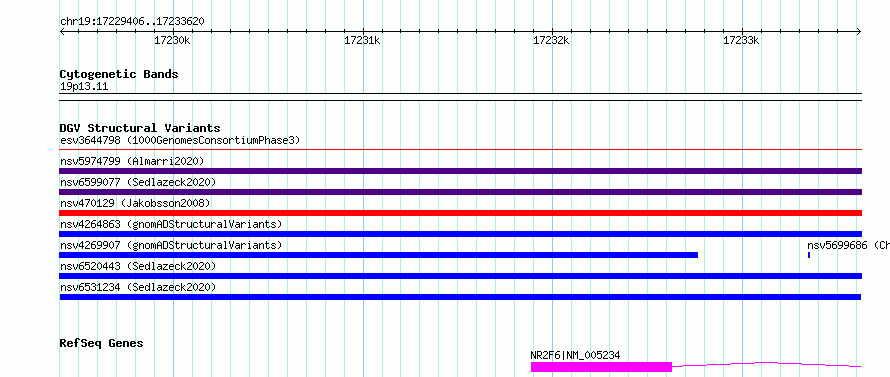Click the purple bar under nsv5974799
890x377 pixels.
461,171
